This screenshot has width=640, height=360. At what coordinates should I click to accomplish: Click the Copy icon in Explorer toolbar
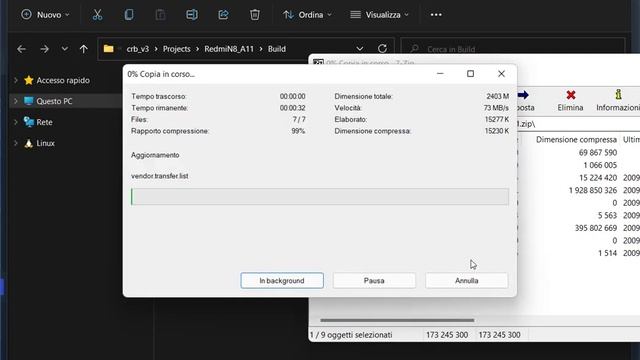coord(129,15)
